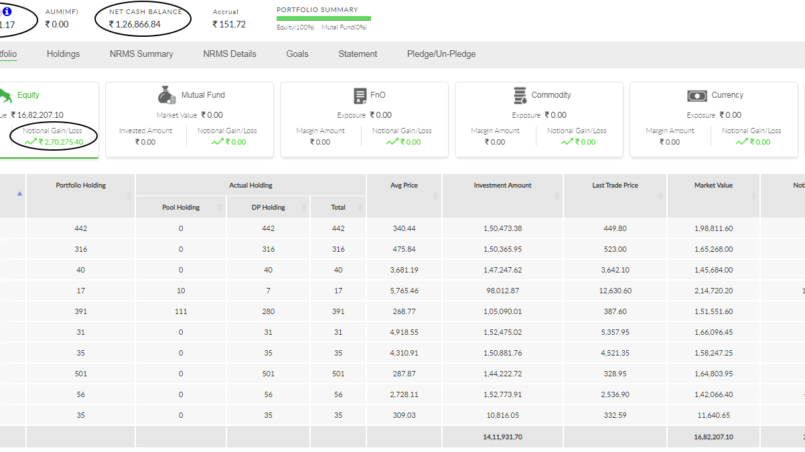805x452 pixels.
Task: Click investment amount 1,52,773.91
Action: pyautogui.click(x=503, y=394)
